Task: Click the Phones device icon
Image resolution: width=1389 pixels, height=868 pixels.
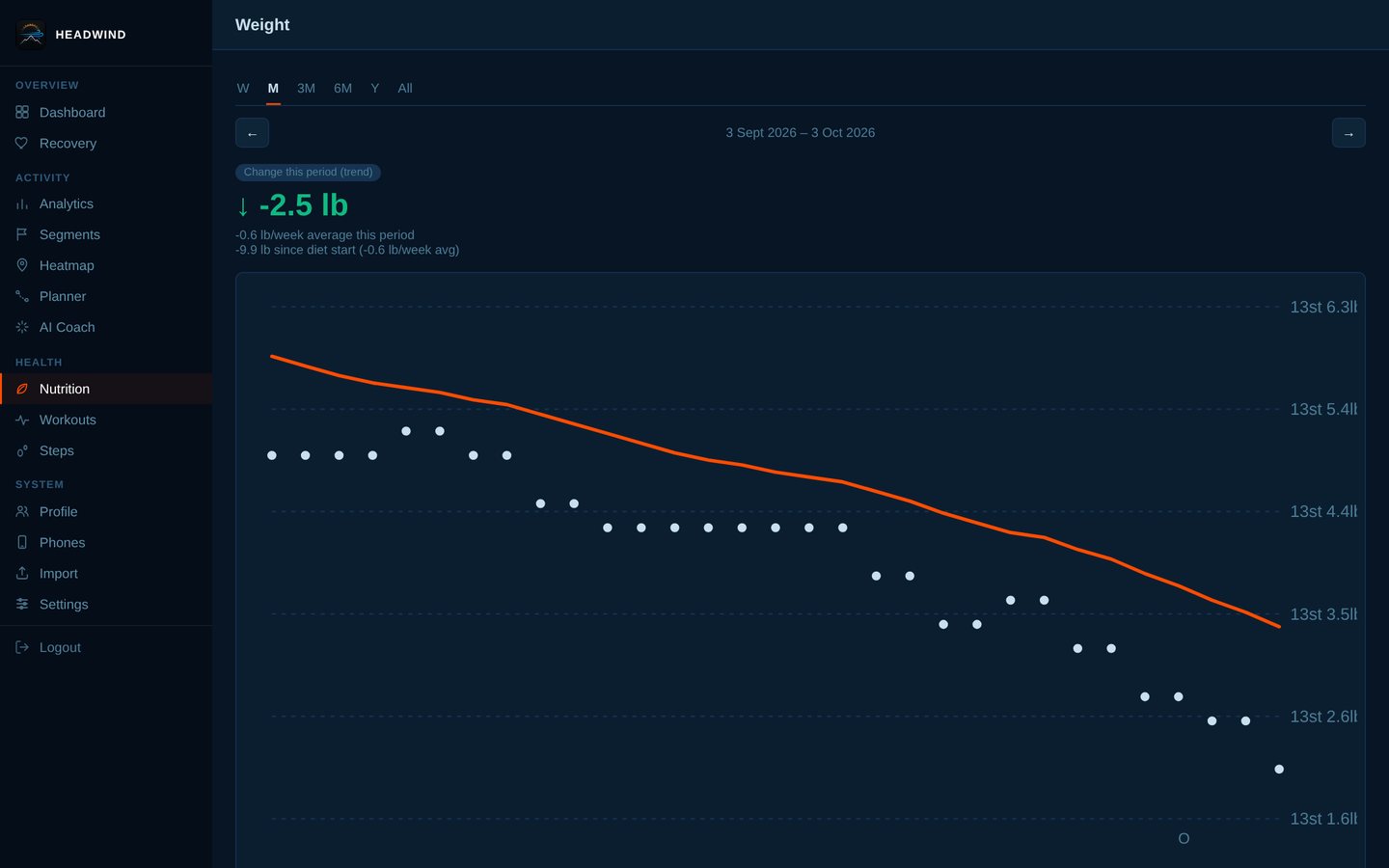Action: tap(22, 543)
